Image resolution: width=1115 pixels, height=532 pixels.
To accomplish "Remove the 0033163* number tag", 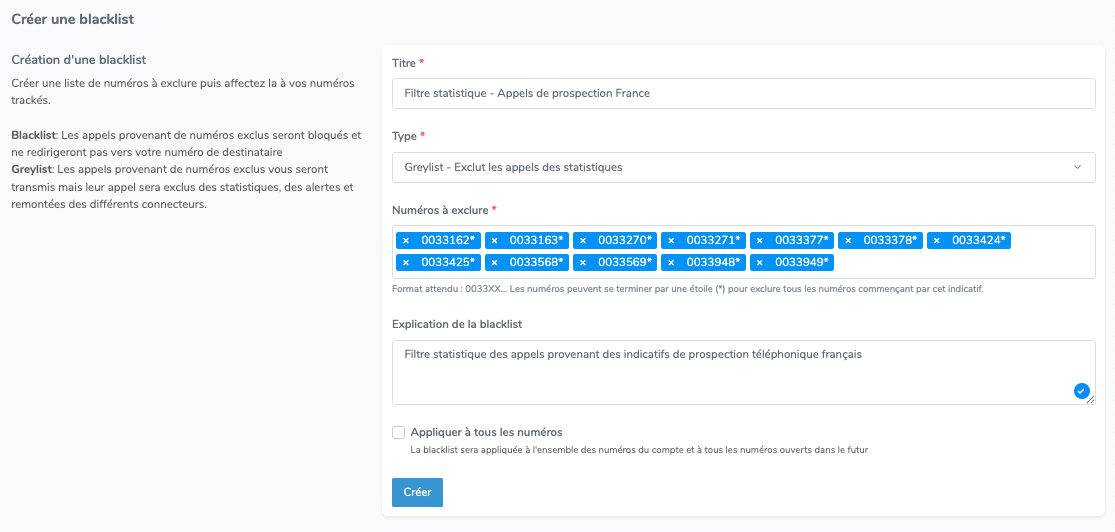I will pyautogui.click(x=494, y=240).
